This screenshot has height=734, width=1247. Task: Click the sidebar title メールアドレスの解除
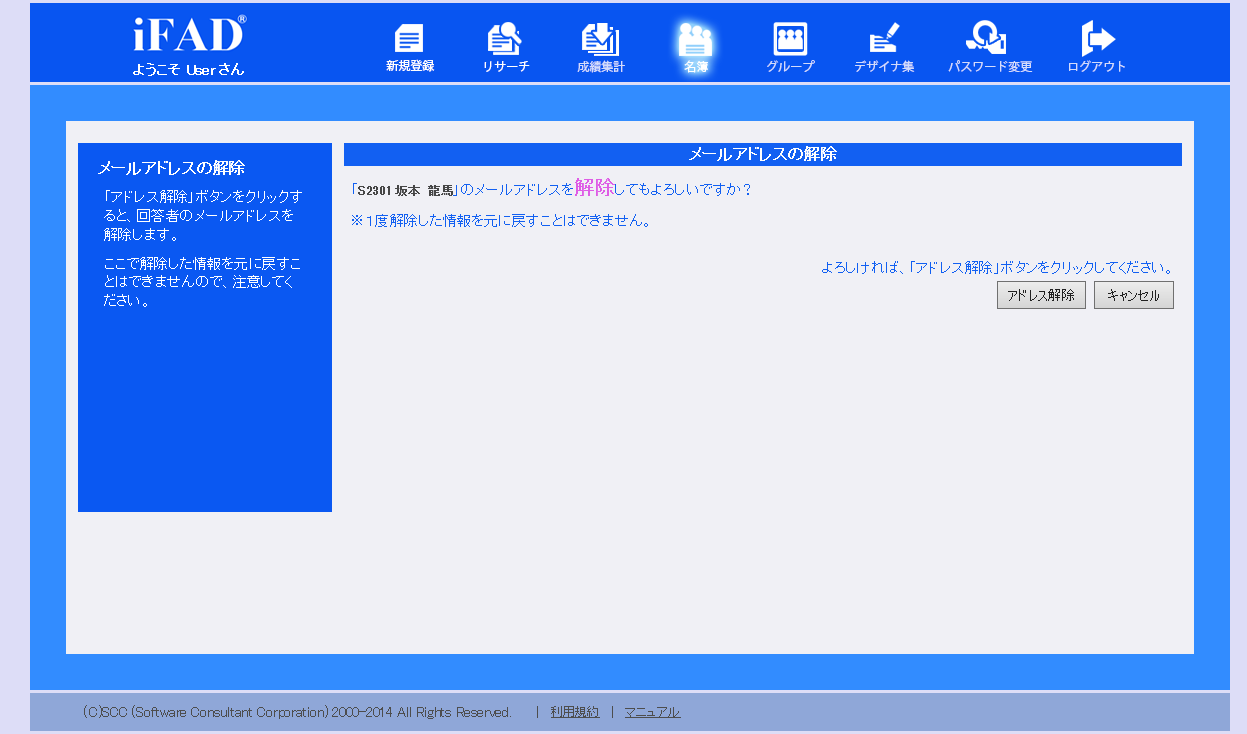point(171,168)
